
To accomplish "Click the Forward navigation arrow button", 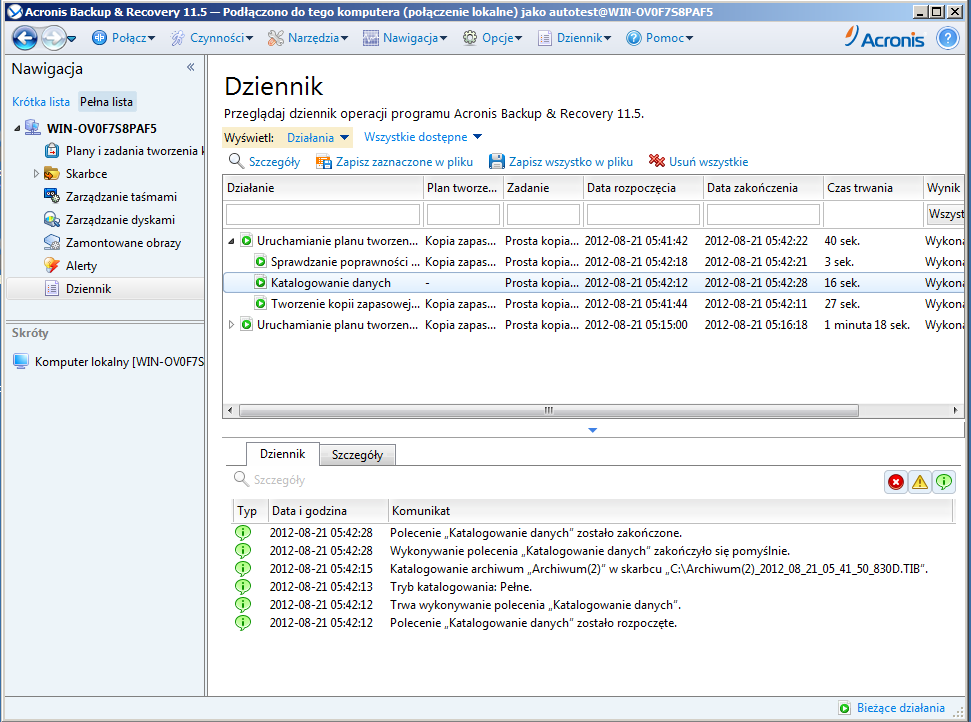I will pos(53,38).
